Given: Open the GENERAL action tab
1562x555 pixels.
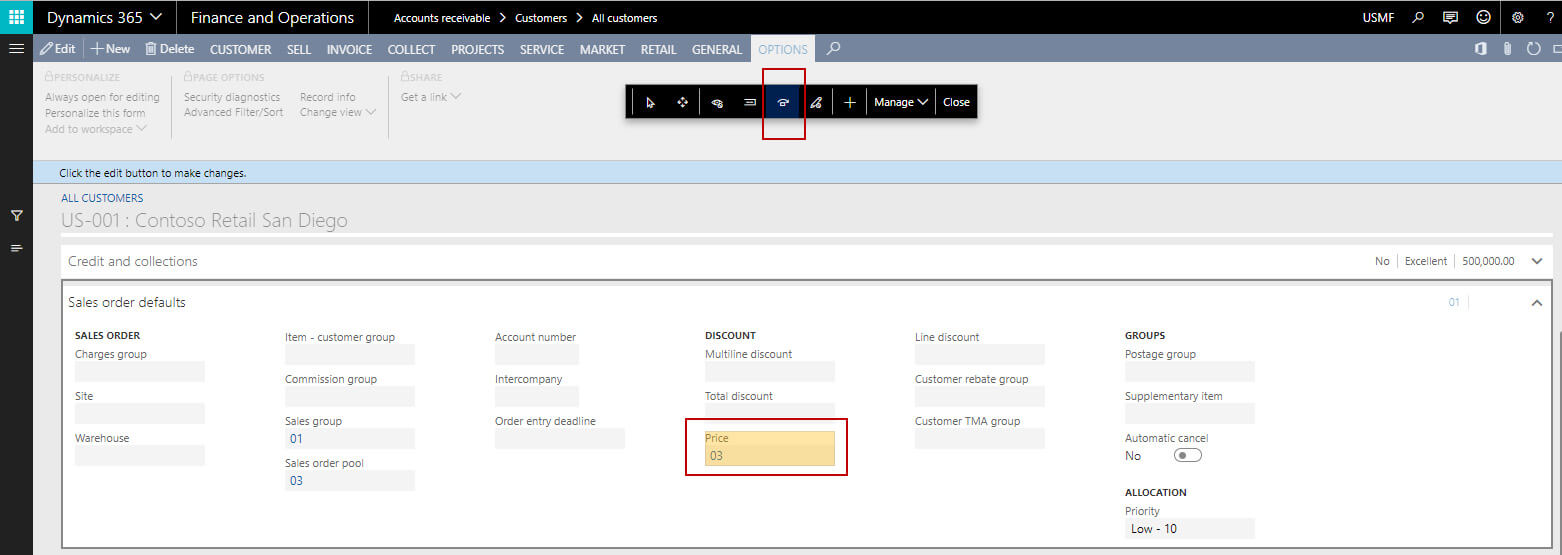Looking at the screenshot, I should 717,49.
